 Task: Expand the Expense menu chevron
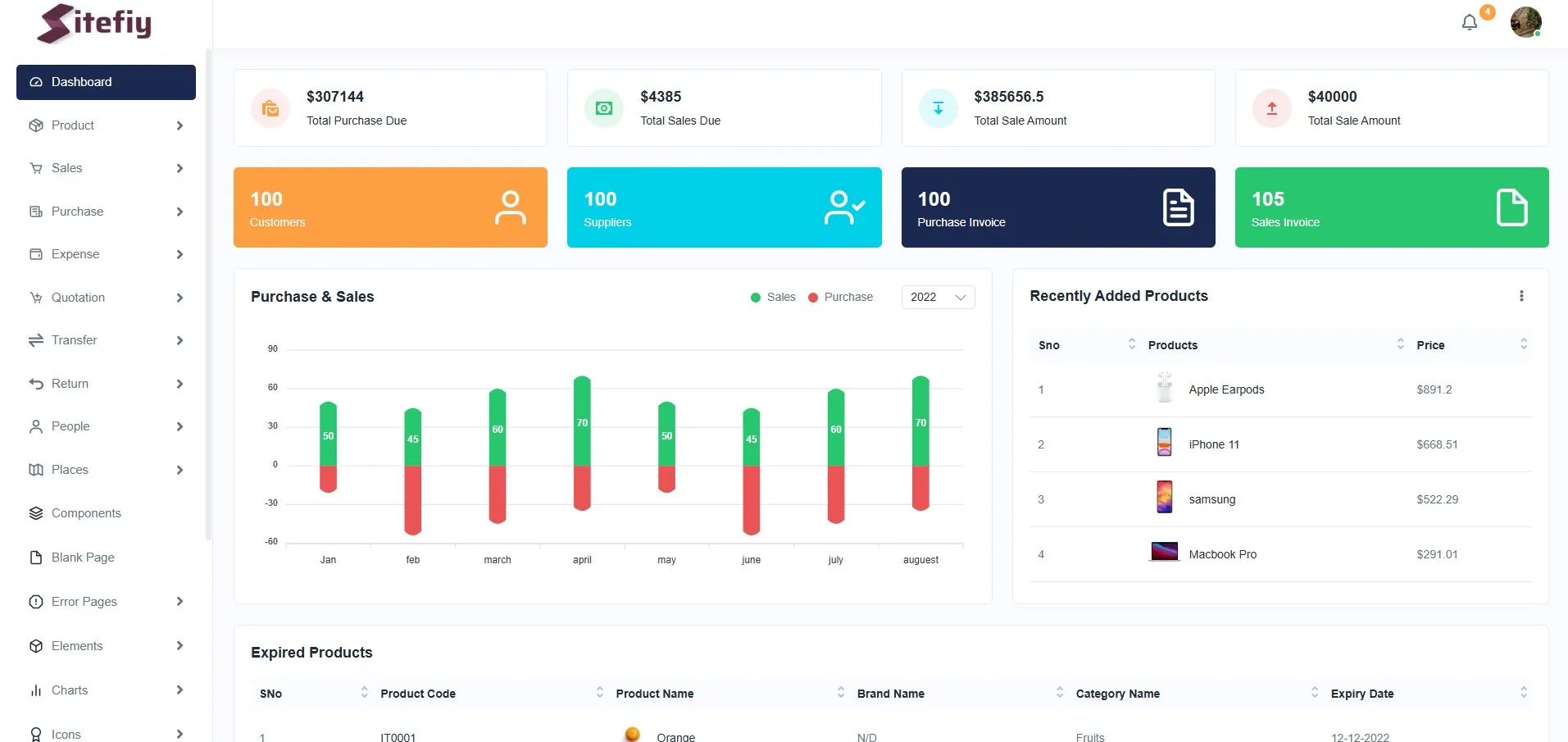click(180, 254)
